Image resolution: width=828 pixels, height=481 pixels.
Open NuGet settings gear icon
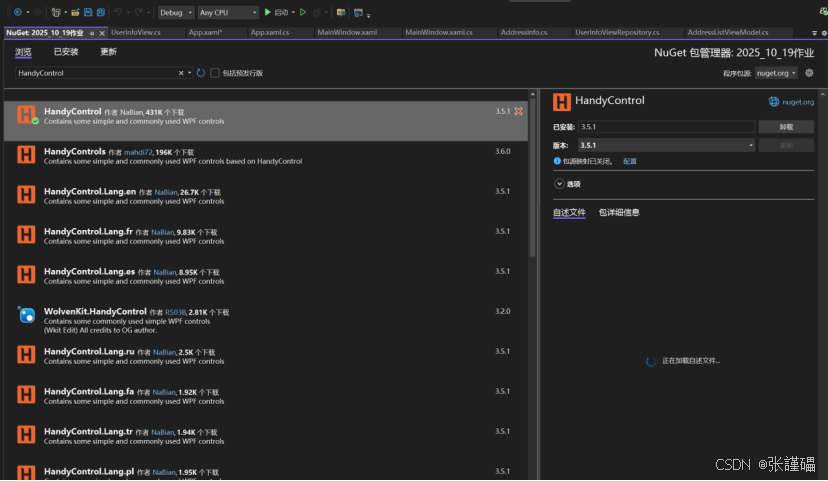(x=809, y=73)
